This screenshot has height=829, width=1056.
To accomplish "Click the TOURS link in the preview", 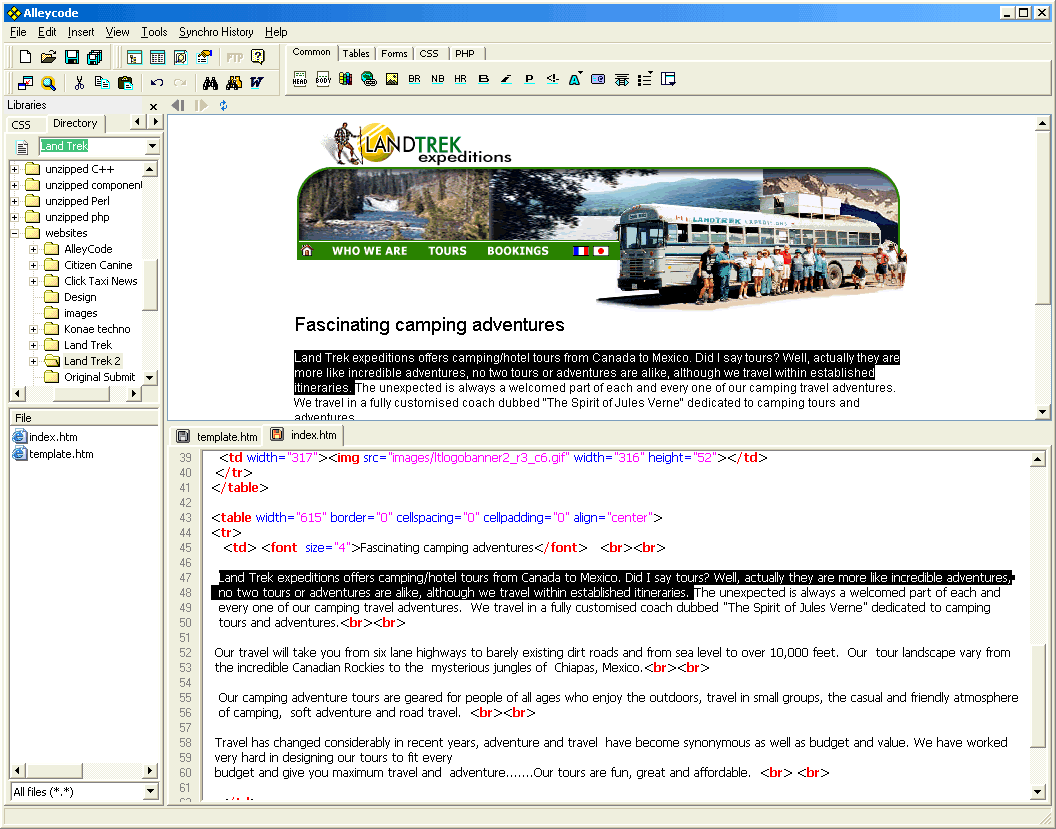I will point(447,251).
